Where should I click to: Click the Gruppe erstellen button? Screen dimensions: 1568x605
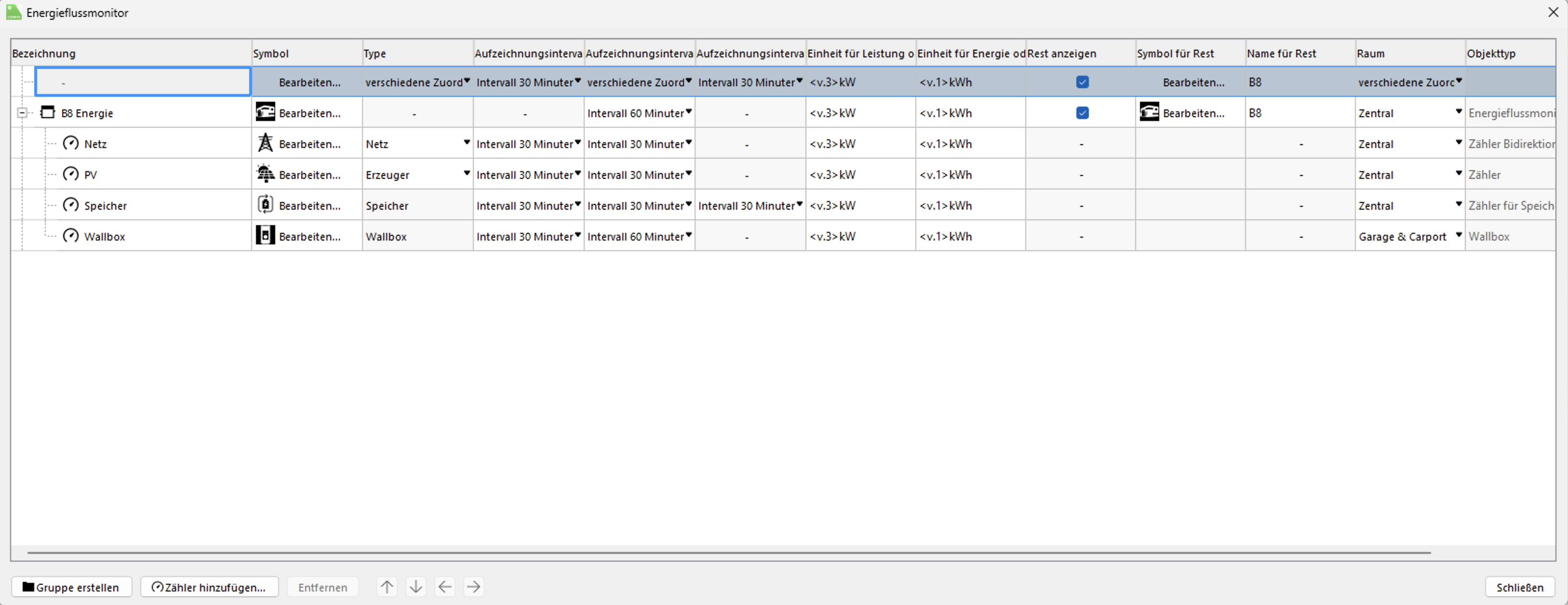pos(71,587)
